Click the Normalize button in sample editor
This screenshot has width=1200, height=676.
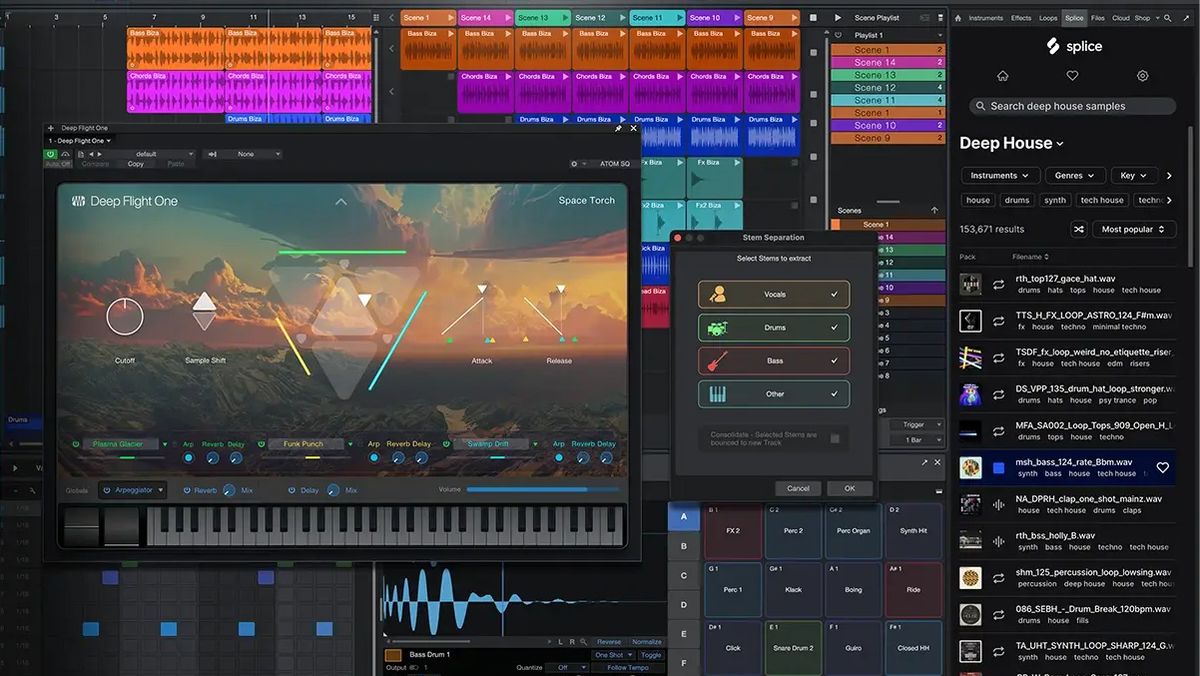[x=647, y=642]
